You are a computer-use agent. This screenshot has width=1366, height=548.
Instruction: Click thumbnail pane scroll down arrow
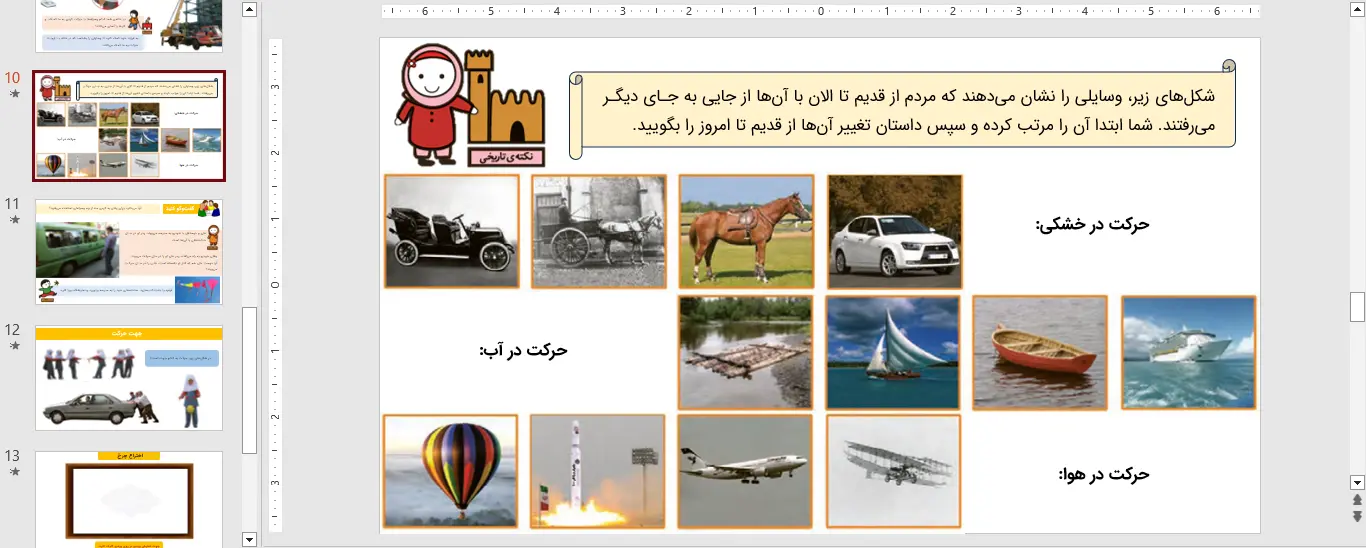(x=250, y=539)
